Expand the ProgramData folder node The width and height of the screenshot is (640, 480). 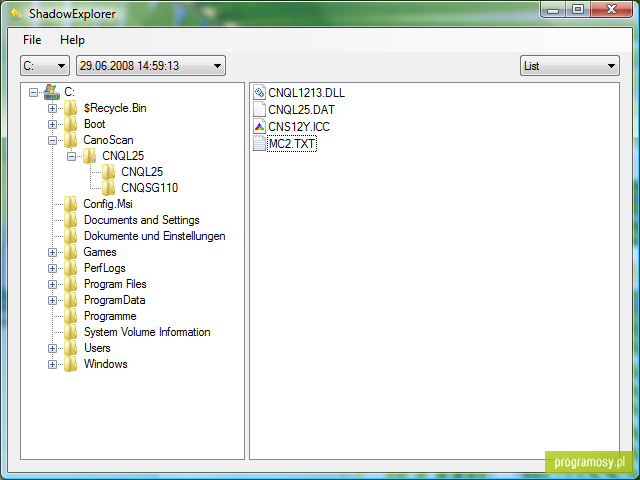pos(52,300)
